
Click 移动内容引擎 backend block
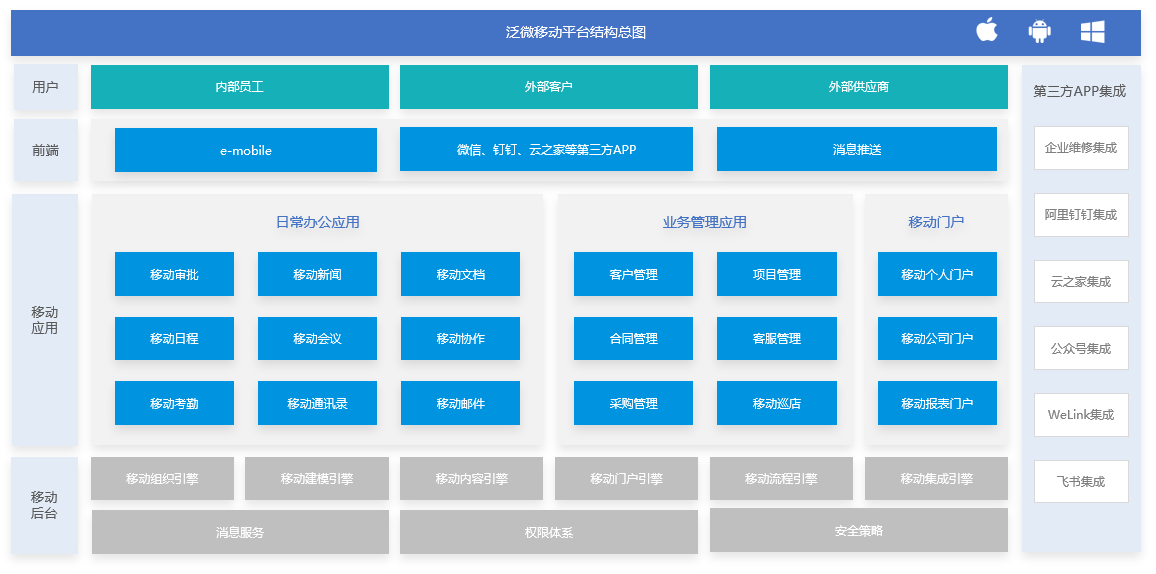472,479
